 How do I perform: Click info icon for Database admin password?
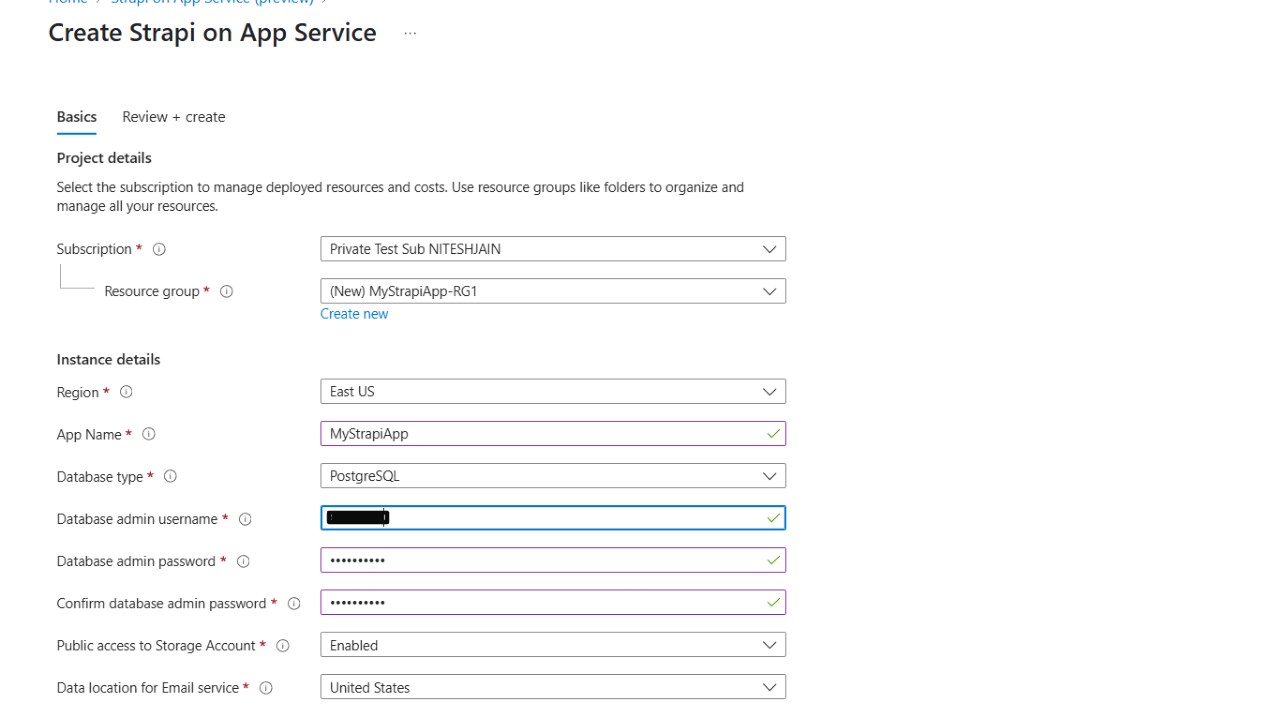(243, 562)
